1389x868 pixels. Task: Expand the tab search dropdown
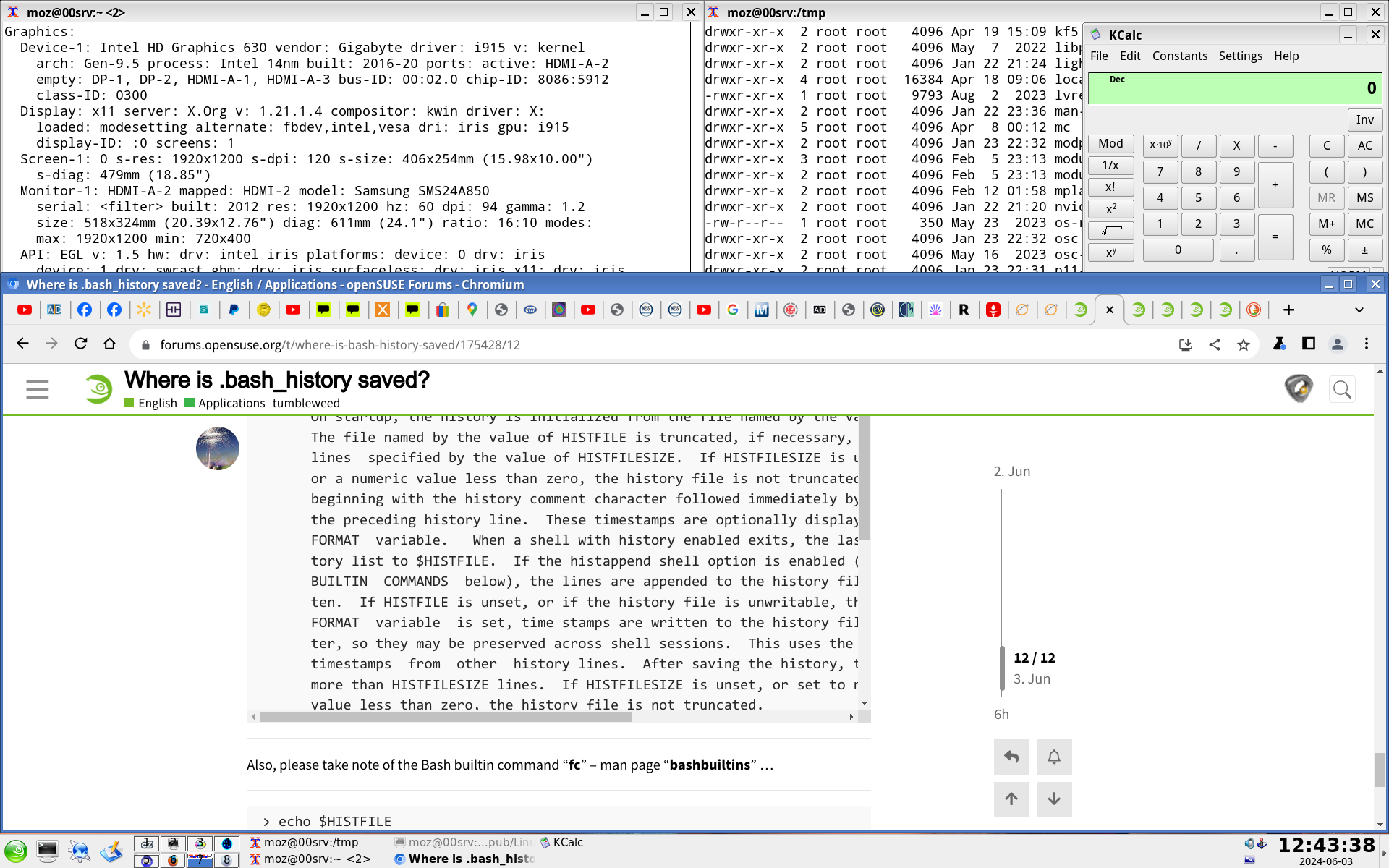coord(1359,310)
